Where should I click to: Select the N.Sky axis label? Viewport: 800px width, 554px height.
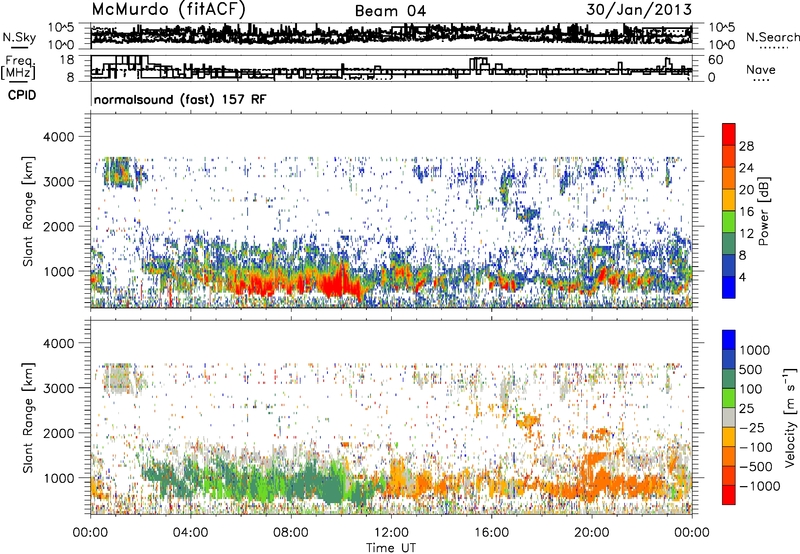click(x=19, y=37)
